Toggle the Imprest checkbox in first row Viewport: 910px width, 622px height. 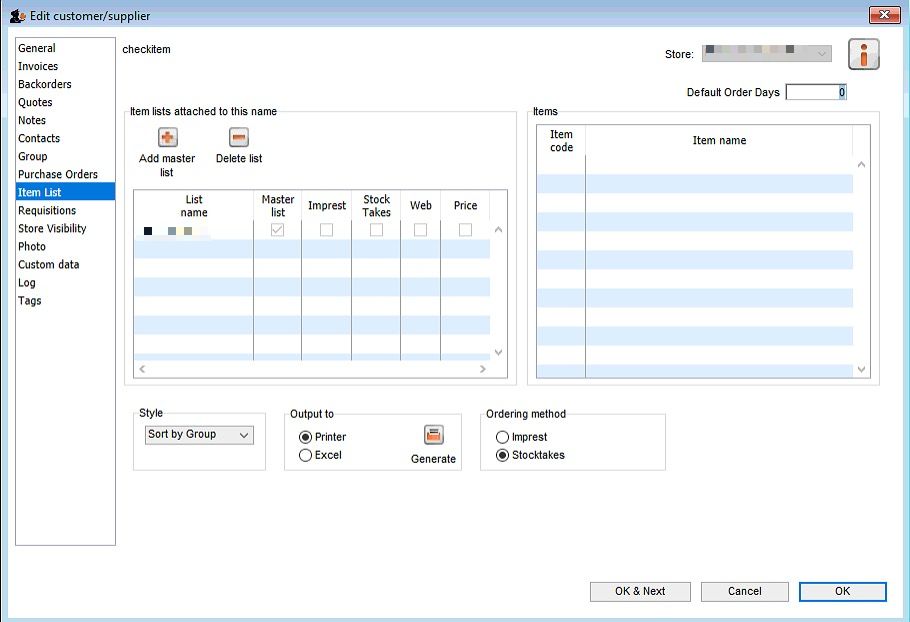(326, 230)
